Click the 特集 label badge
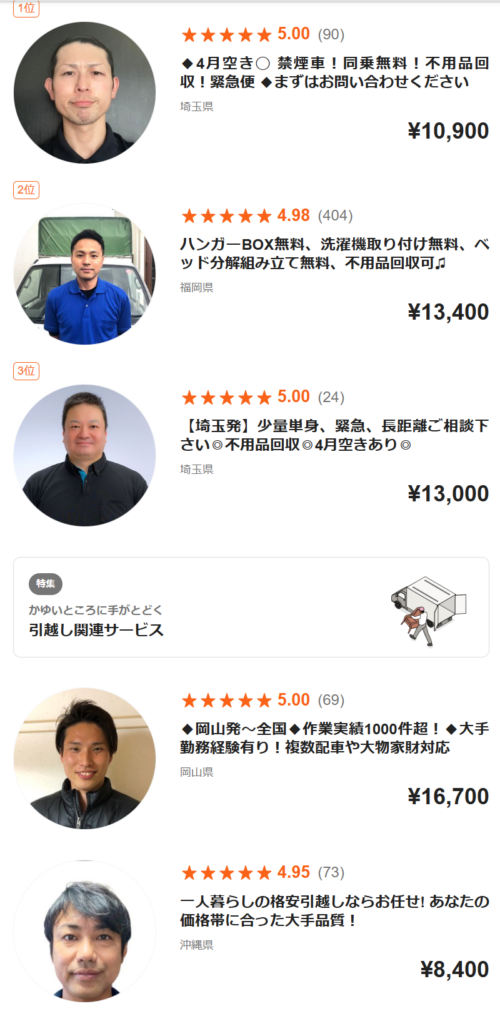500x1024 pixels. pos(46,584)
